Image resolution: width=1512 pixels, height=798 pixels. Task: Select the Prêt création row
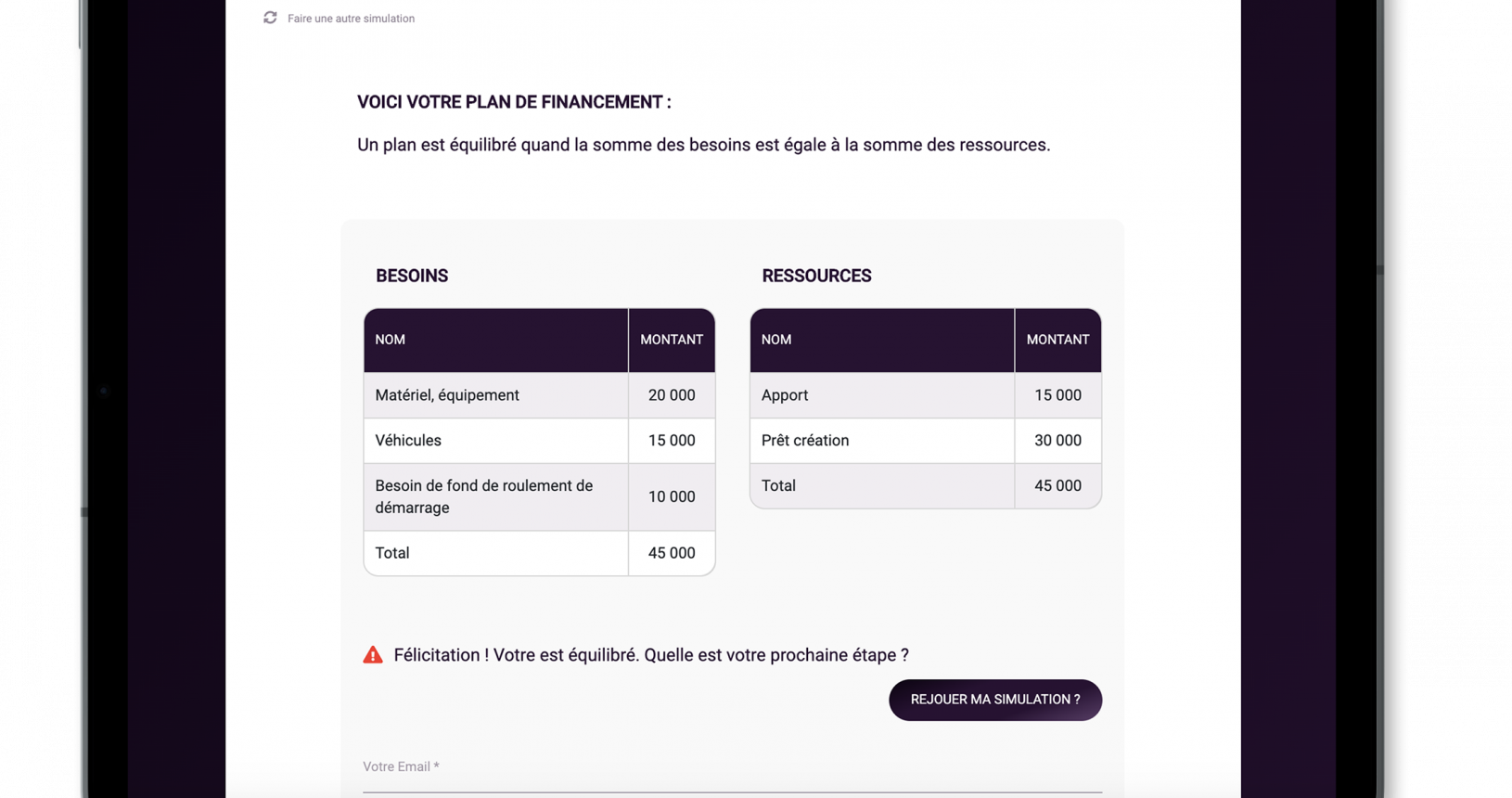click(925, 441)
